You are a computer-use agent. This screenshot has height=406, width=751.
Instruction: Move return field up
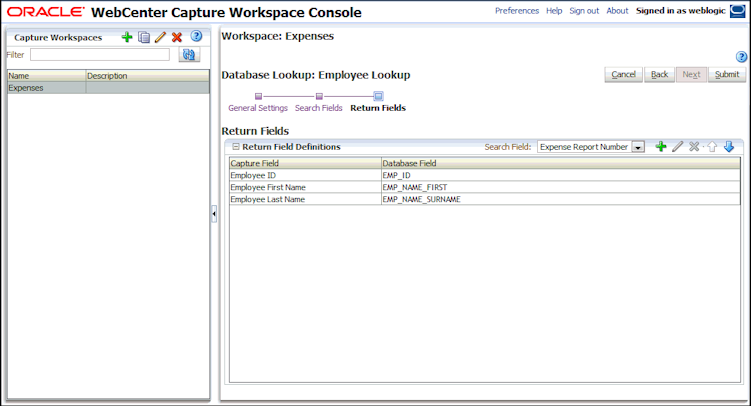click(x=712, y=147)
